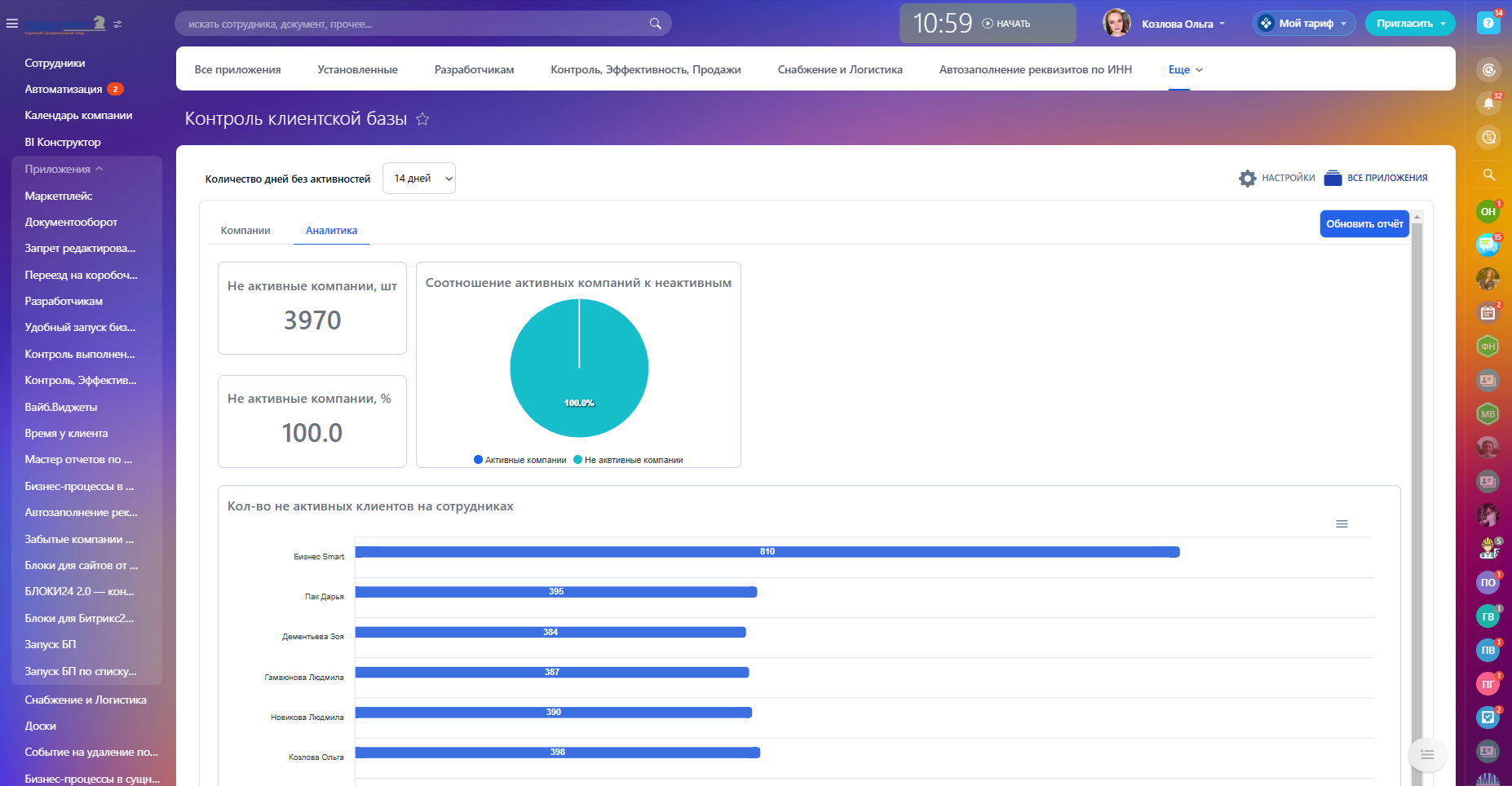Open the blue chat bubbles messenger icon
Screen dimensions: 1512x786
pos(1488,245)
